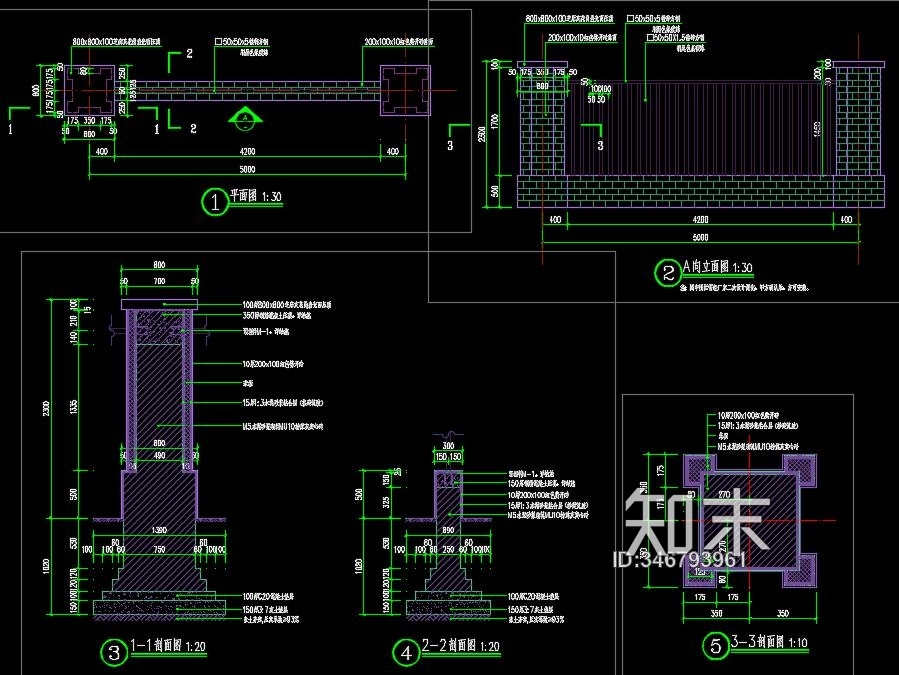Click the 知末 watermark logo
This screenshot has height=675, width=899.
click(x=693, y=520)
